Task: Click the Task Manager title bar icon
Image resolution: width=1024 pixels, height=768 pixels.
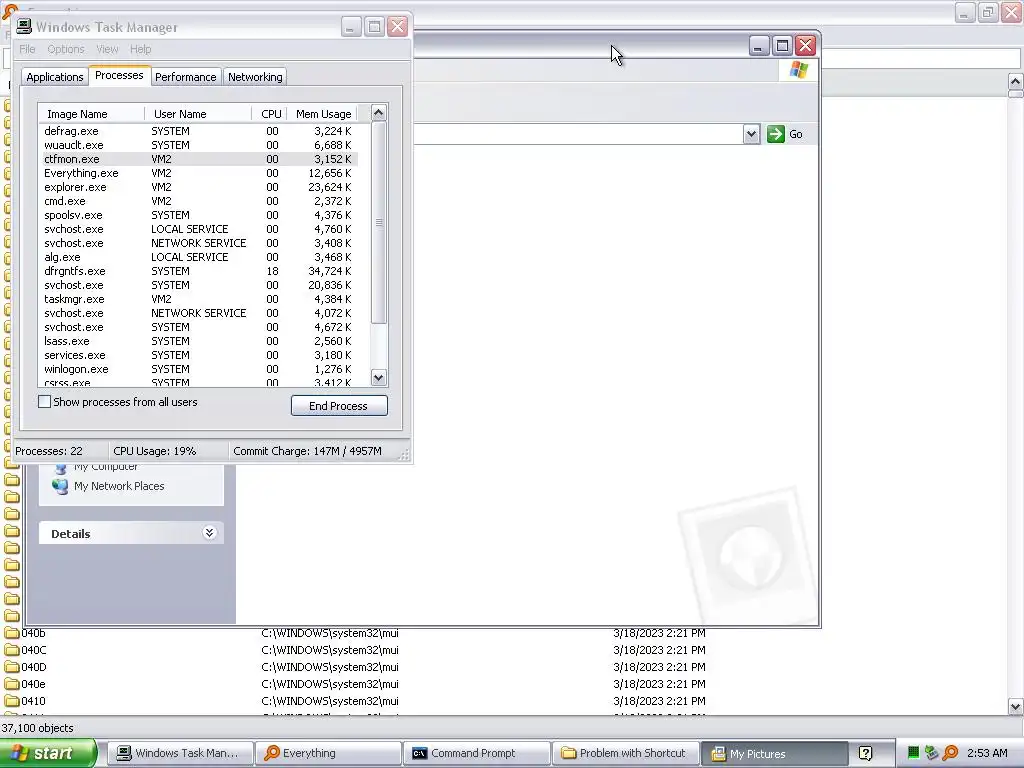Action: (x=24, y=26)
